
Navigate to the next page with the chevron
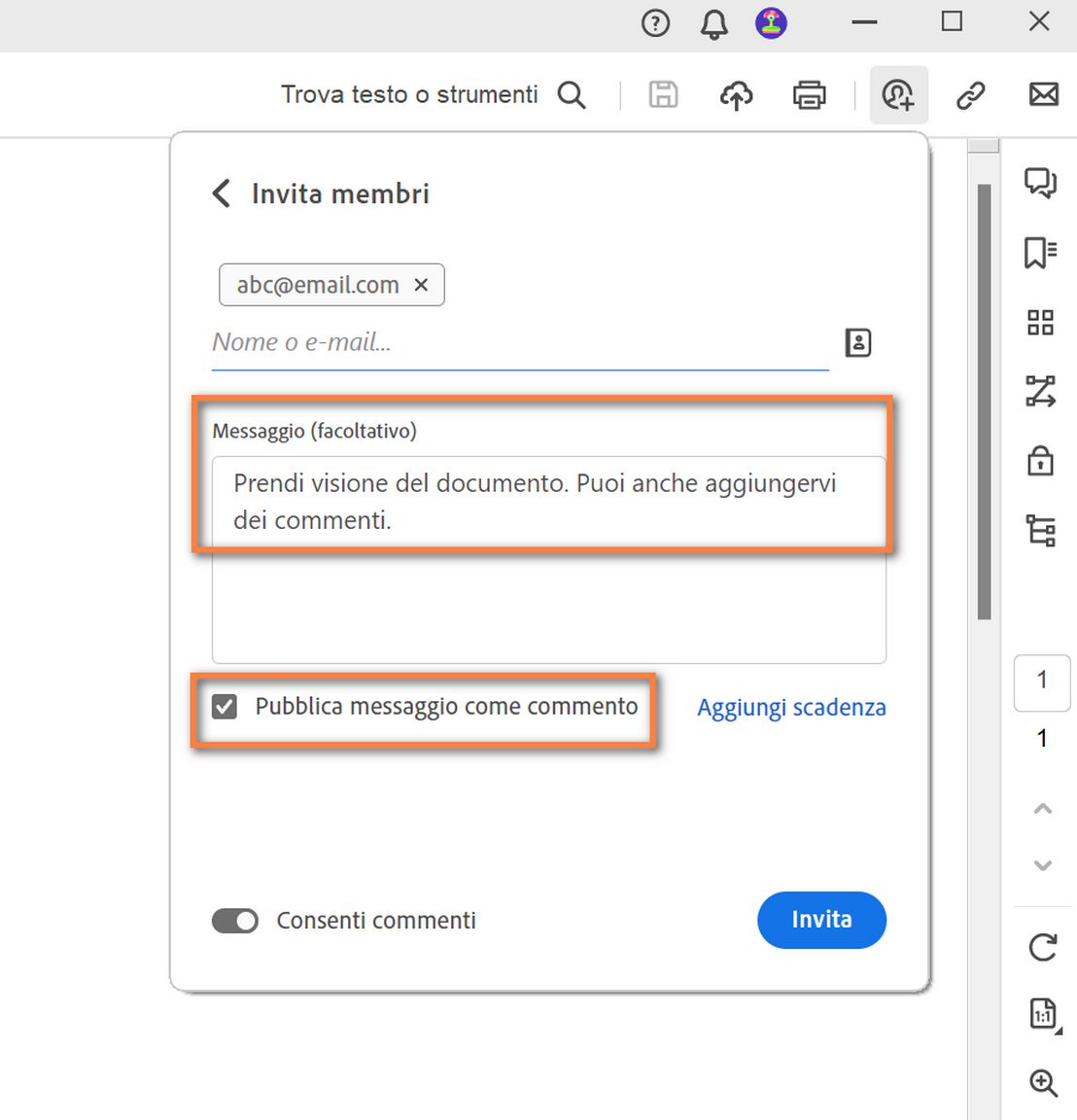[1042, 865]
